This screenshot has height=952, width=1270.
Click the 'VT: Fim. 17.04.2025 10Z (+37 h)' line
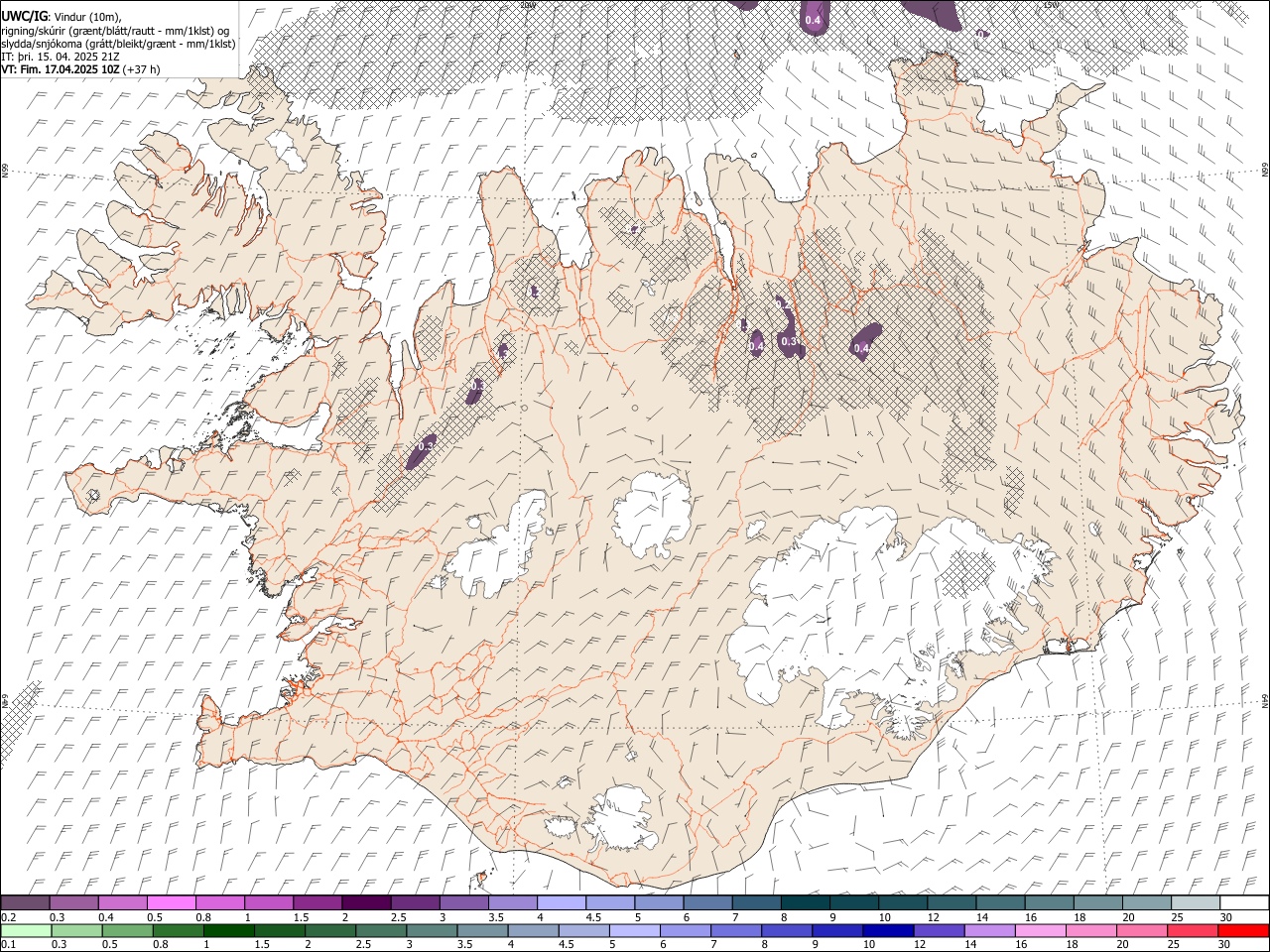[x=80, y=69]
